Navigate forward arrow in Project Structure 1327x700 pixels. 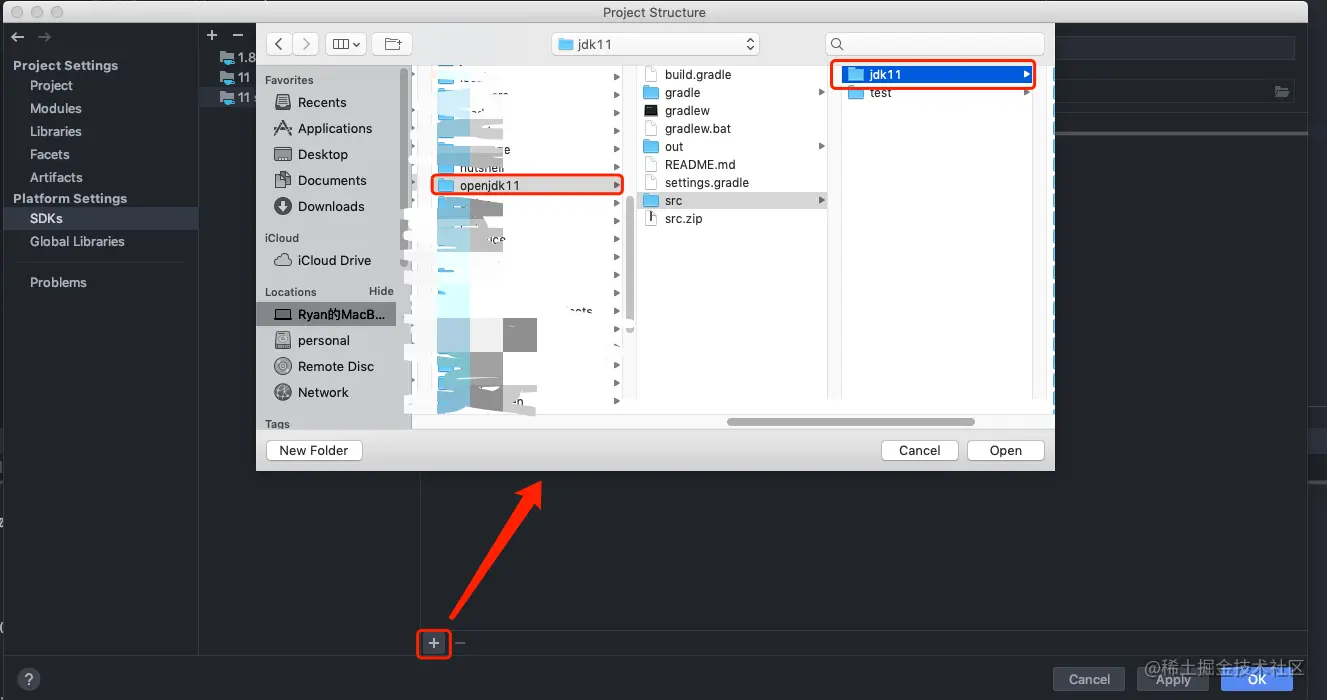pyautogui.click(x=43, y=37)
